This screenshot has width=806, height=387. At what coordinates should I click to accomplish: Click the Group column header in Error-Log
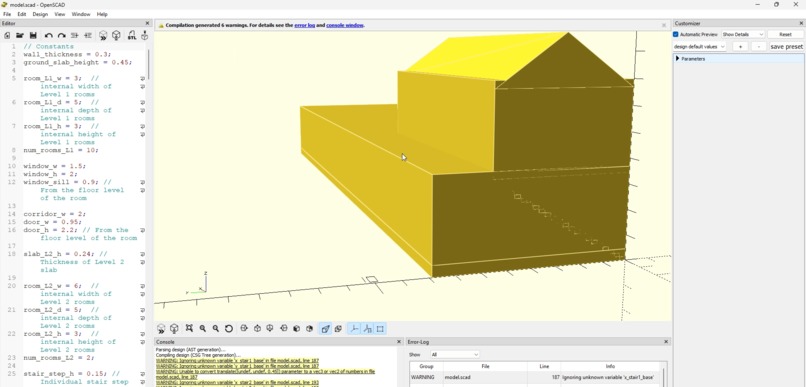(427, 366)
